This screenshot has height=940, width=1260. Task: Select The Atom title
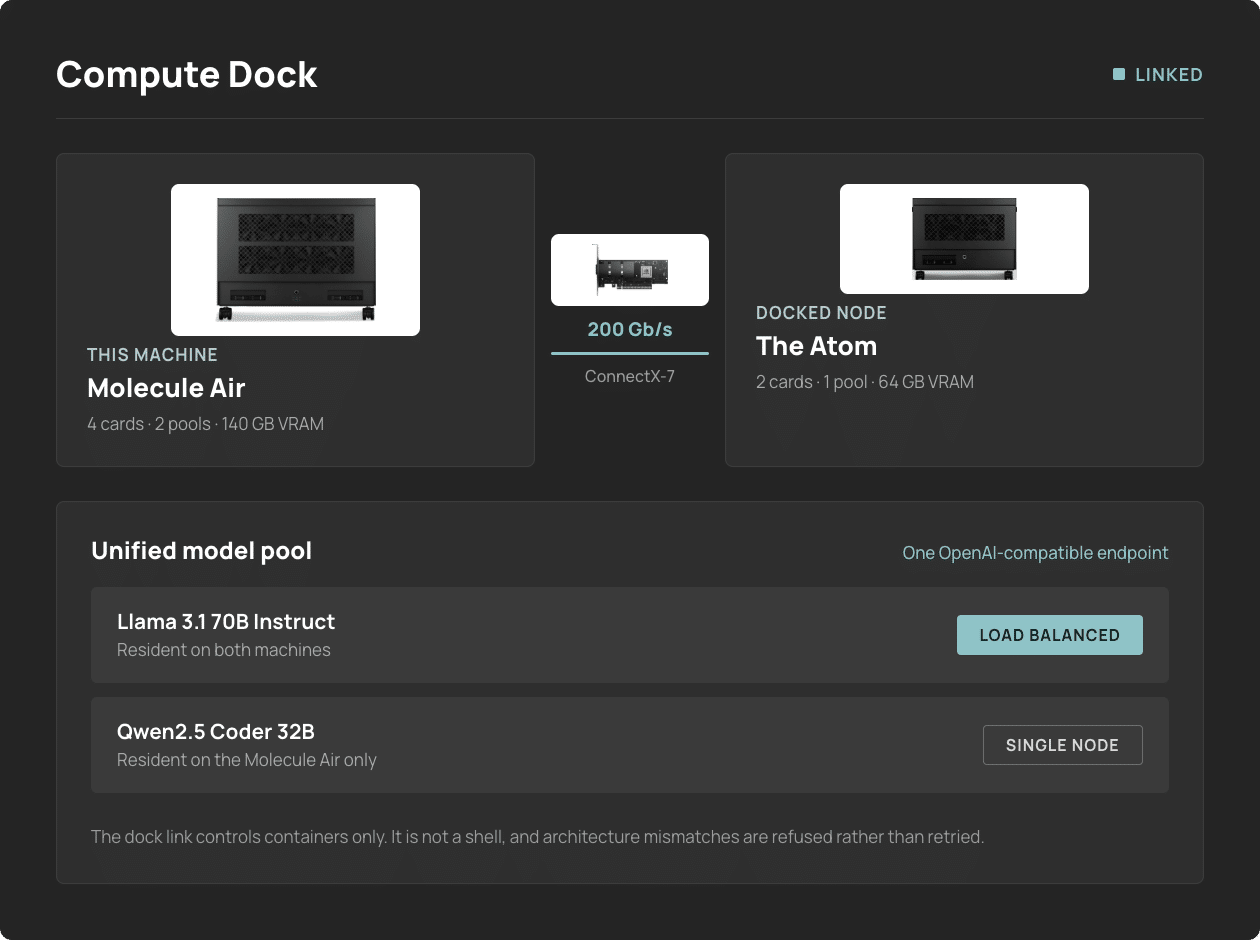[x=816, y=346]
